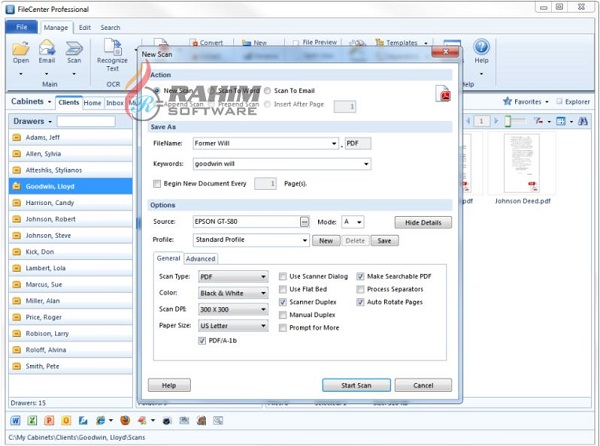Open the File ribbon tab
This screenshot has width=600, height=446.
pos(22,27)
